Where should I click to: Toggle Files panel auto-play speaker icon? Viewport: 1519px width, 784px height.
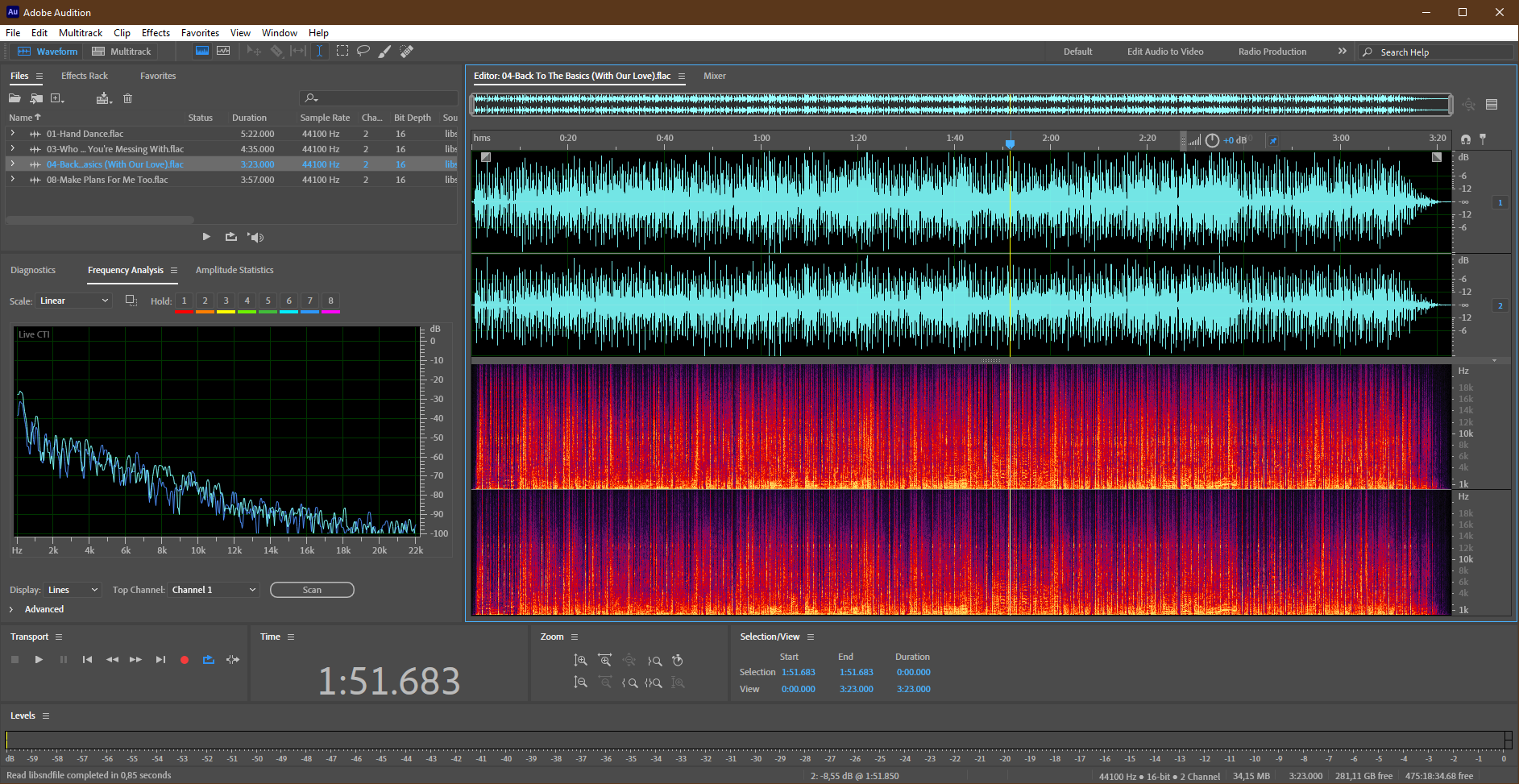pos(256,237)
